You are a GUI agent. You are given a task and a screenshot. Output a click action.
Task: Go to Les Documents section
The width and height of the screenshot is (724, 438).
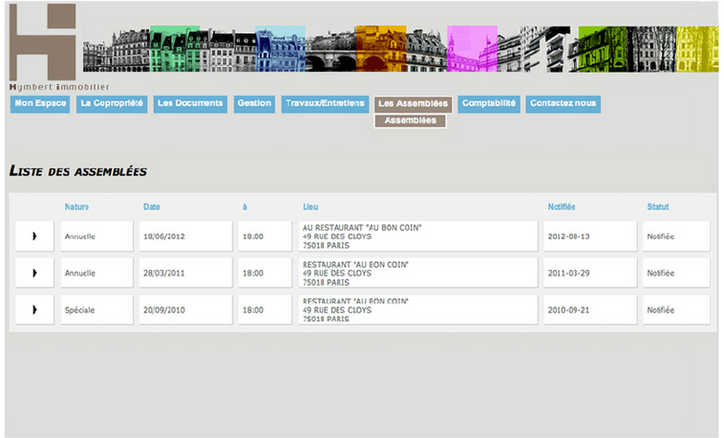tap(190, 103)
